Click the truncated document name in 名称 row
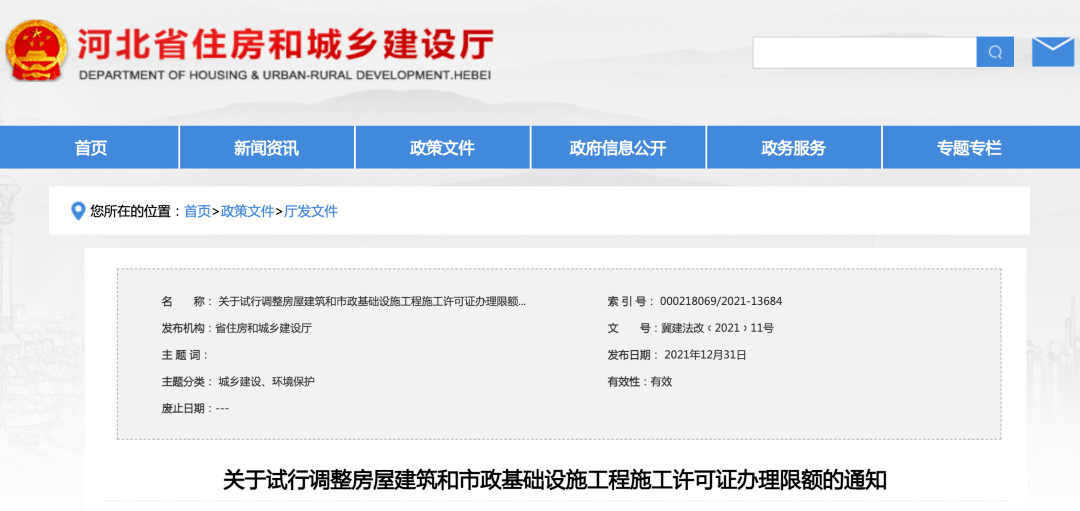The image size is (1080, 511). [x=371, y=301]
